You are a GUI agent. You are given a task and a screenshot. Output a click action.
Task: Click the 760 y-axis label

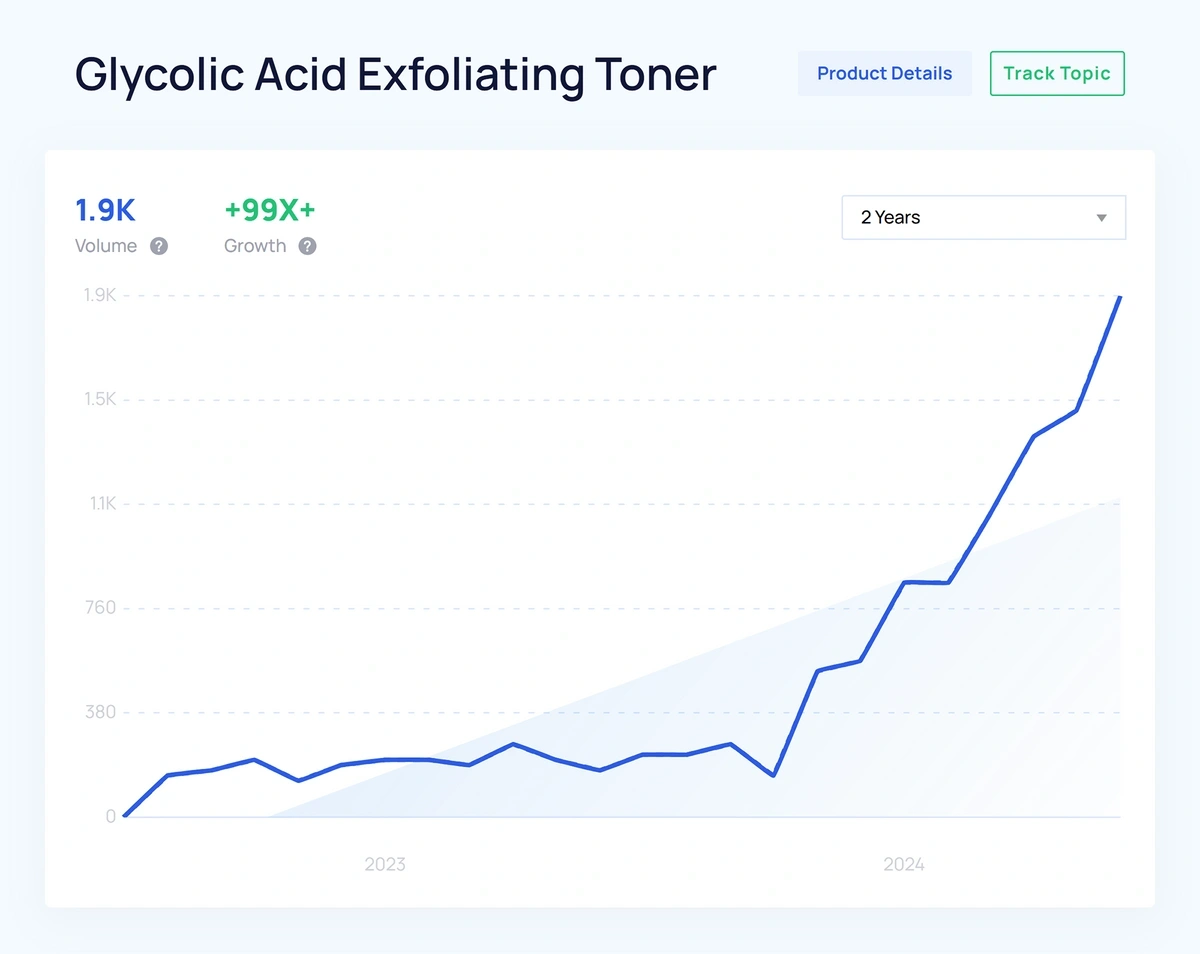click(102, 608)
